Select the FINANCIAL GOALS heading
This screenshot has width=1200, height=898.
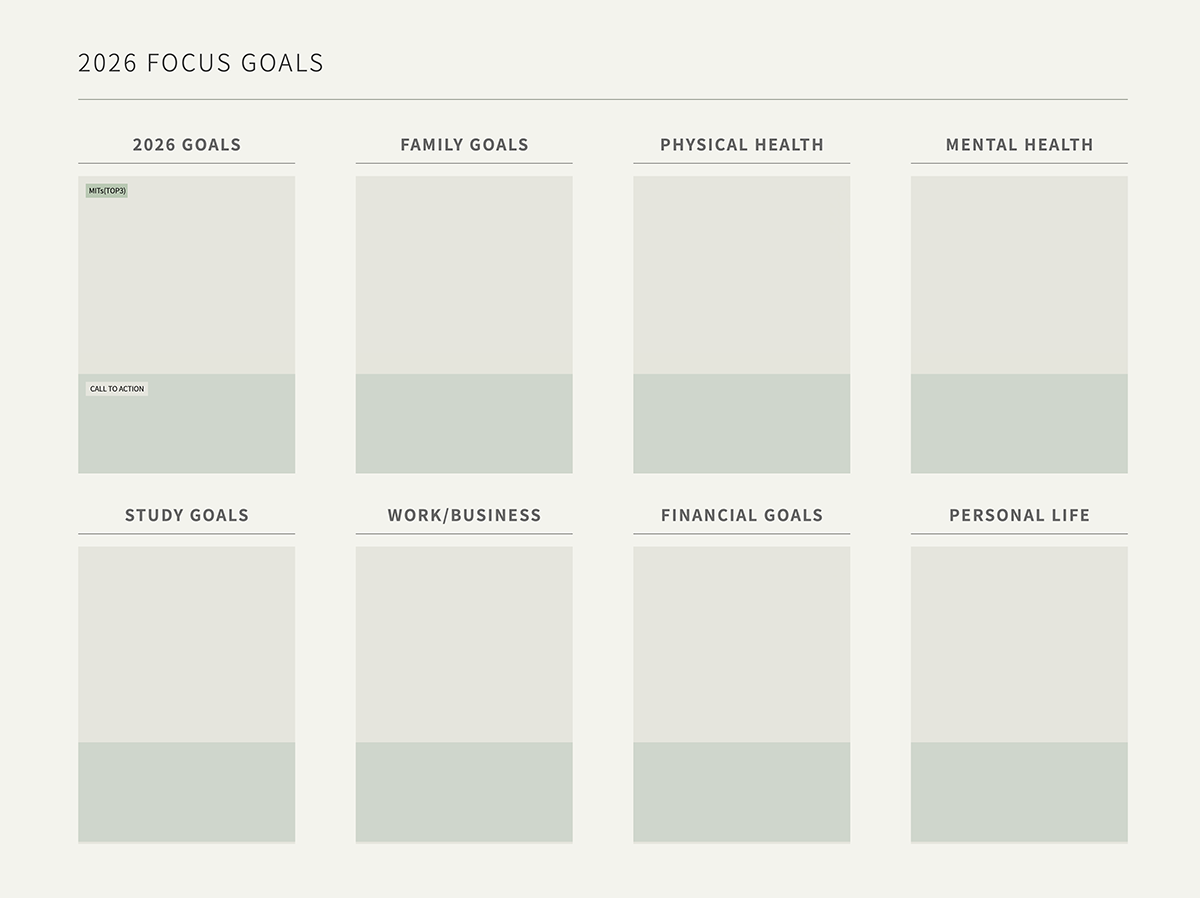(x=742, y=516)
